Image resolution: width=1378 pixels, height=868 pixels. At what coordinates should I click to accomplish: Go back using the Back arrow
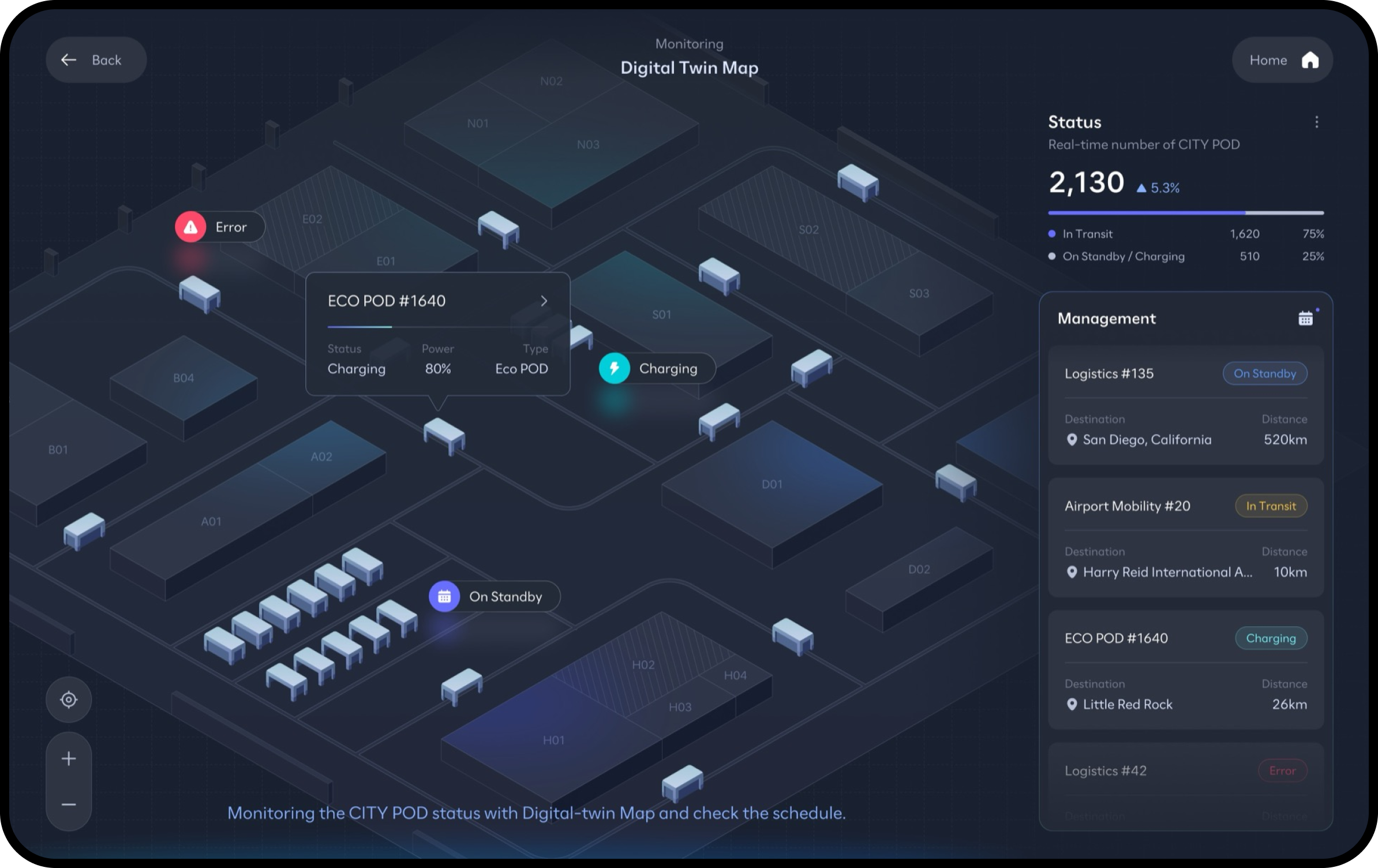69,60
